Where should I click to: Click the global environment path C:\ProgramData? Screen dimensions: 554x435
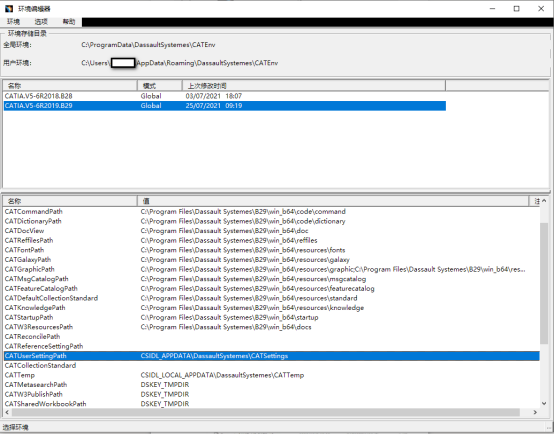tap(148, 45)
